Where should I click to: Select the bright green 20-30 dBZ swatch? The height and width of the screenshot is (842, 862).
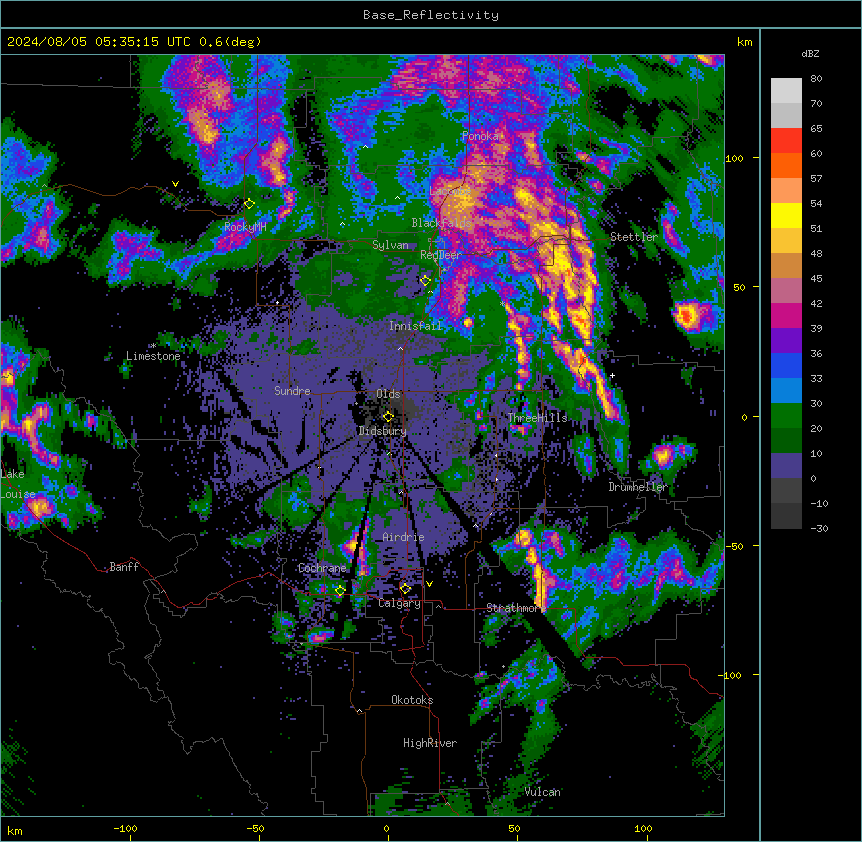click(x=786, y=416)
